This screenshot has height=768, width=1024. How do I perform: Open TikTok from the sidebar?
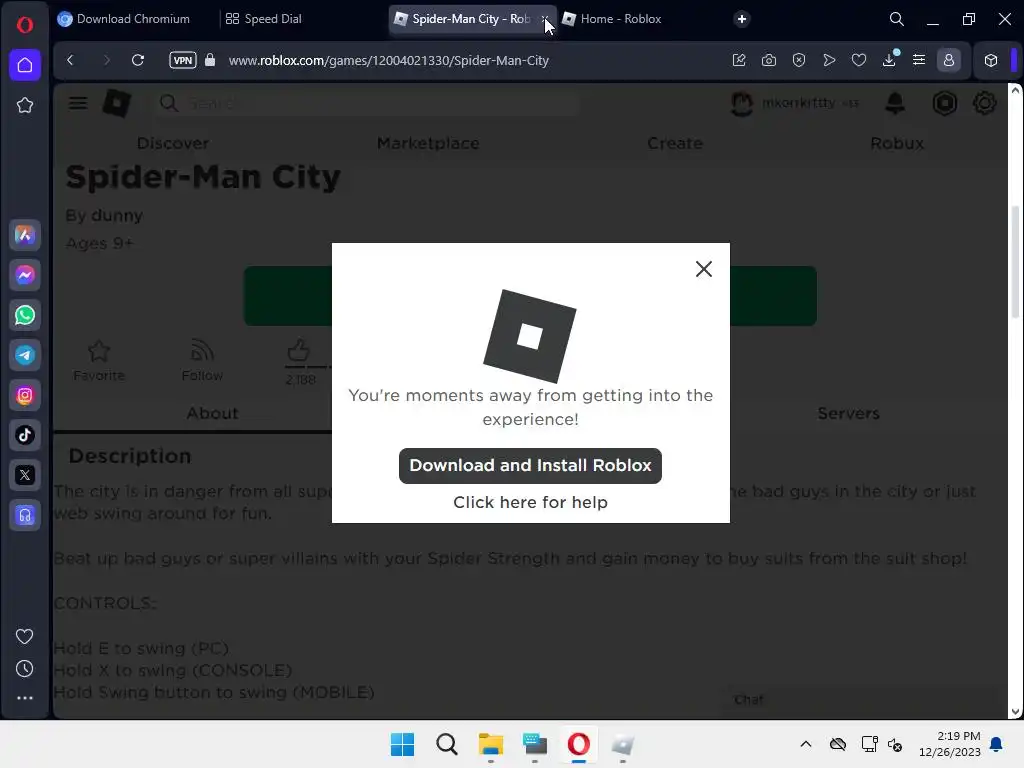coord(25,435)
